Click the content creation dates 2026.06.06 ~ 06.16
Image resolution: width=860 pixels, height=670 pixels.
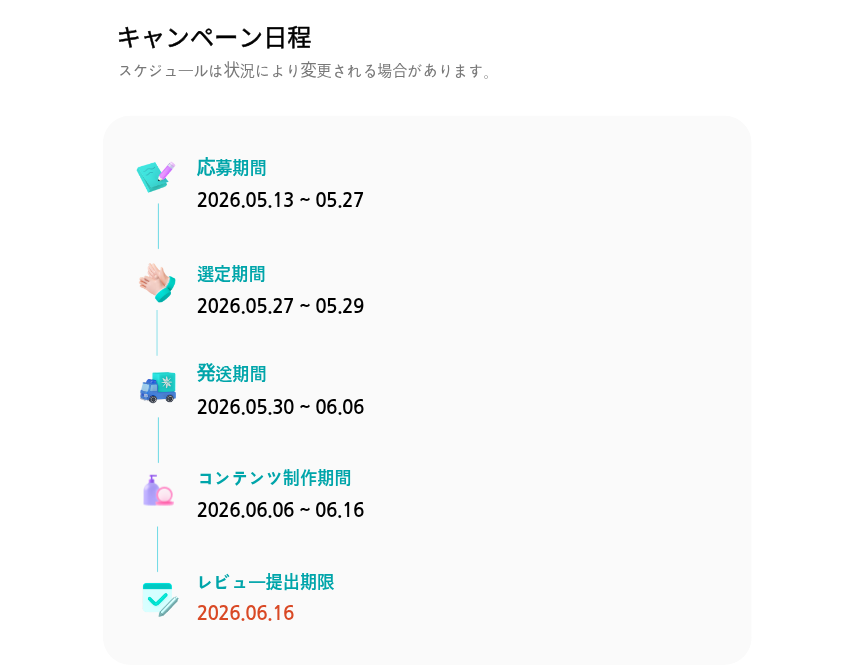[x=280, y=510]
